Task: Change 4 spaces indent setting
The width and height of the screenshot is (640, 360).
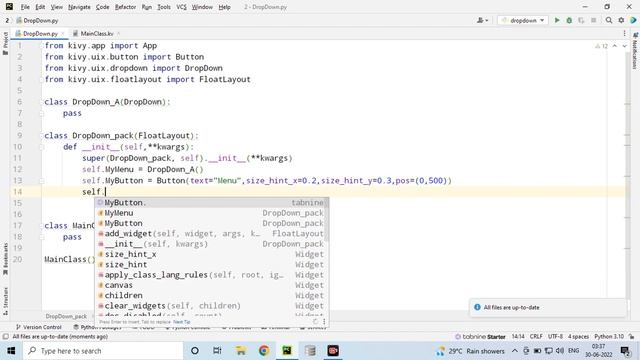Action: [x=578, y=337]
